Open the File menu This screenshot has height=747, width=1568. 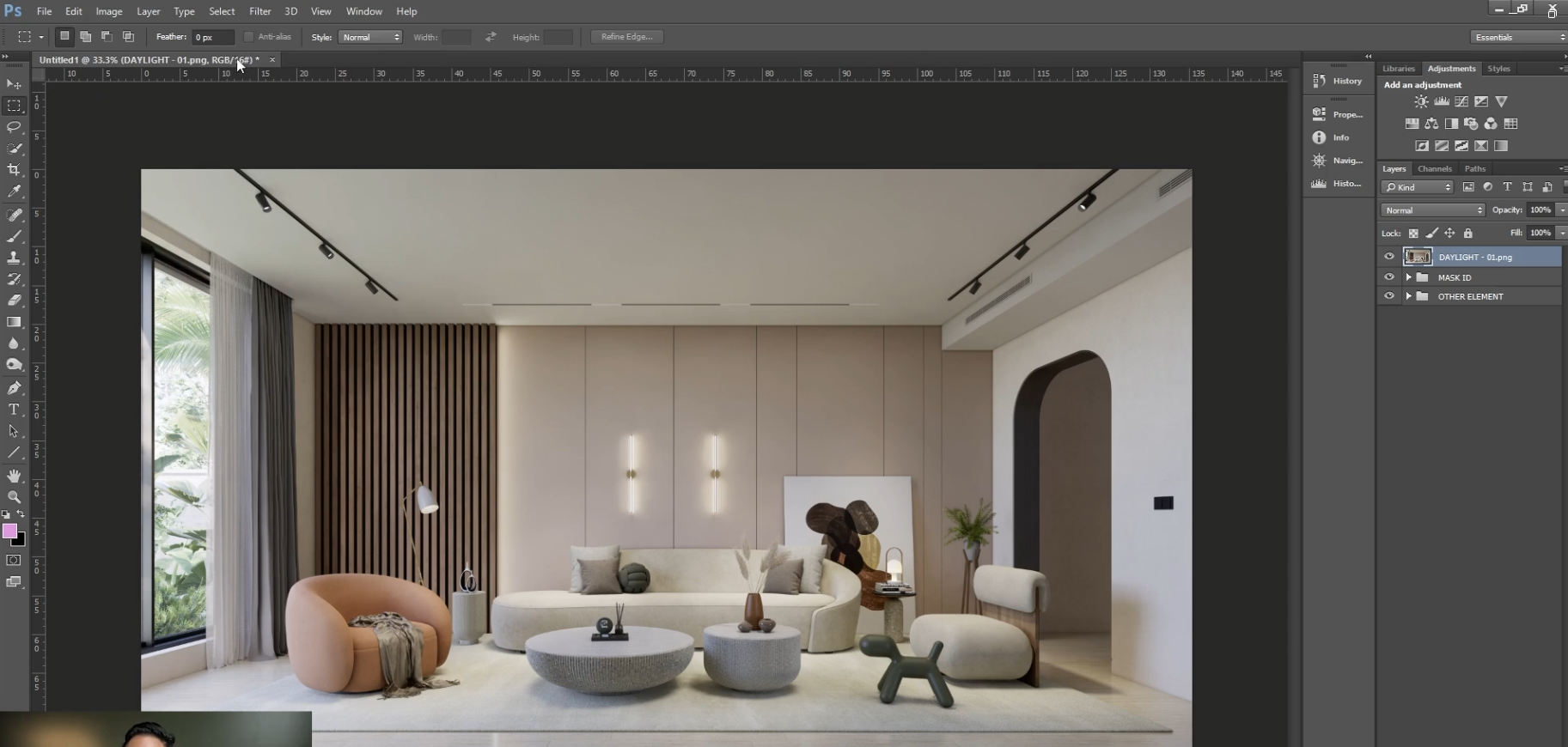point(44,11)
